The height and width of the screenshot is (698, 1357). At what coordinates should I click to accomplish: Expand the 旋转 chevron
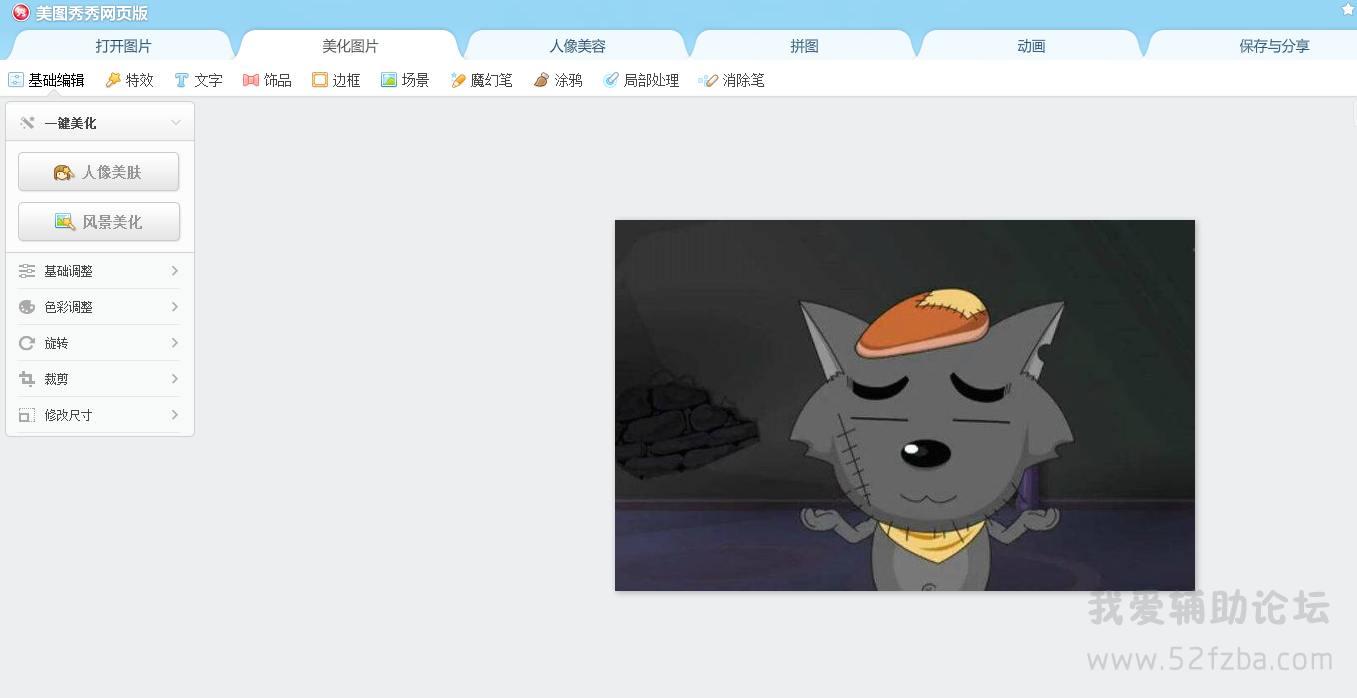175,343
